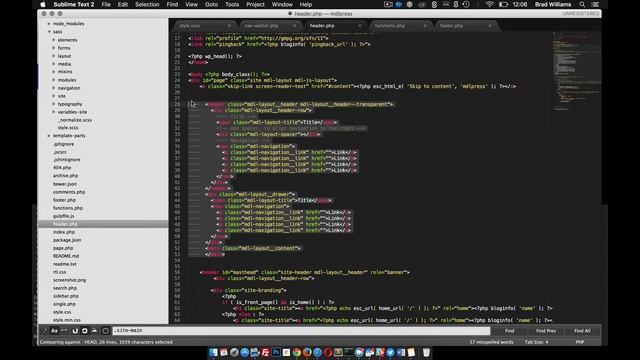Toggle regular expression search in find bar
The height and width of the screenshot is (360, 640).
point(45,331)
